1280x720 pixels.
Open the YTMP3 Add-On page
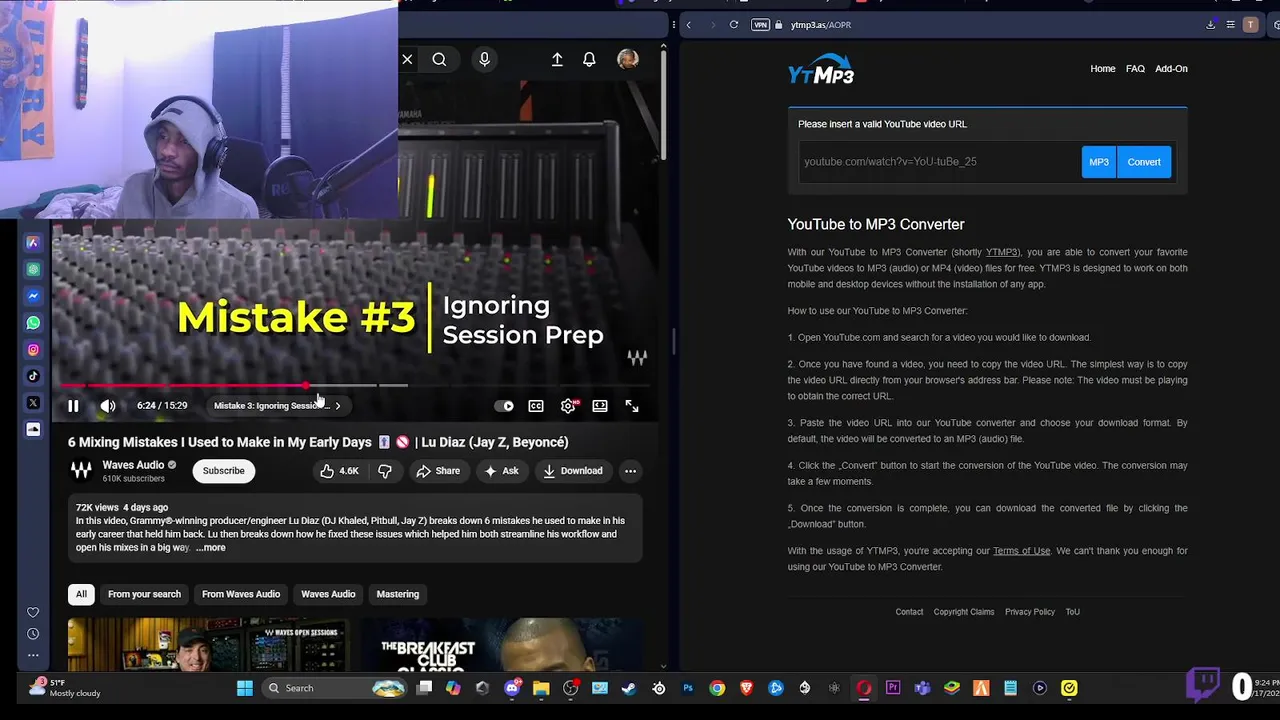(1171, 69)
